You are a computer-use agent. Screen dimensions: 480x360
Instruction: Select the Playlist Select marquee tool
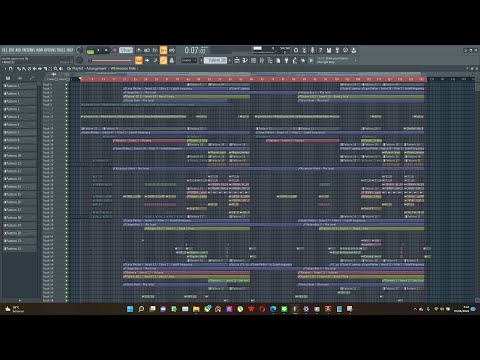click(50, 68)
